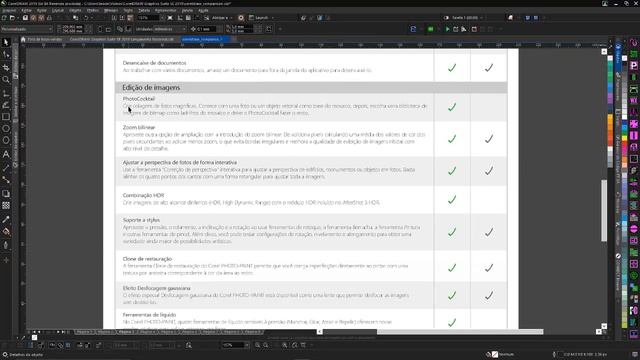640x360 pixels.
Task: Open the Texto menu
Action: coord(128,11)
